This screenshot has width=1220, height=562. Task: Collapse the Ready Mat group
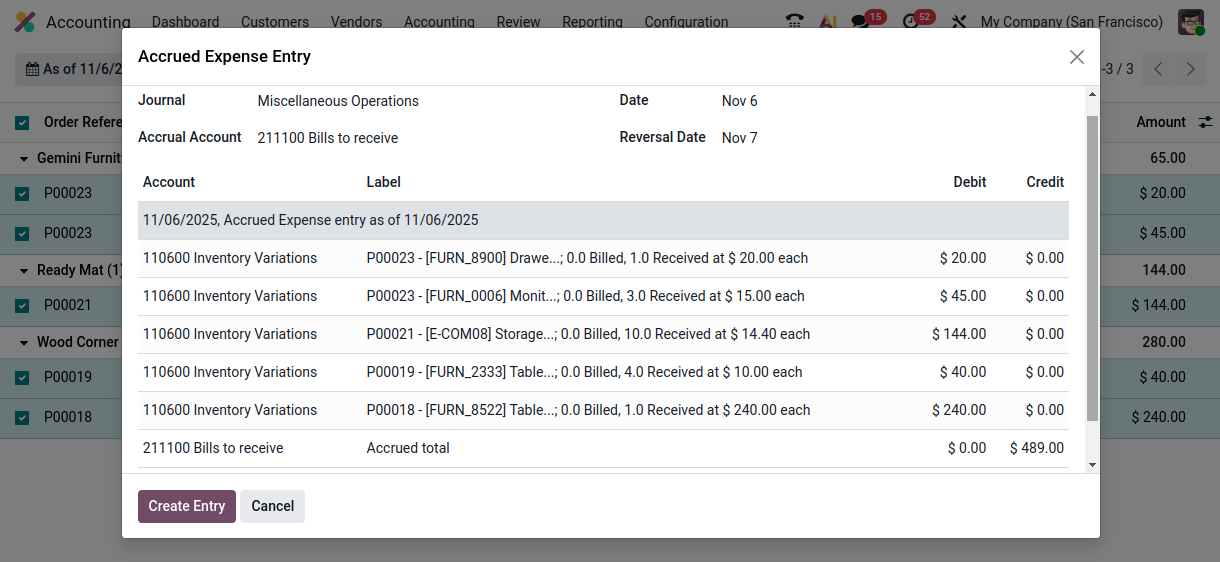pyautogui.click(x=24, y=270)
